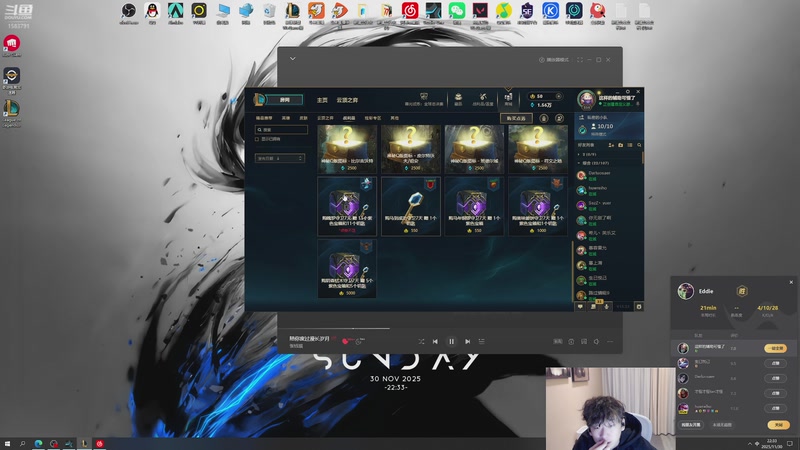
Task: Open the sort order dropdown in store
Action: click(x=280, y=158)
